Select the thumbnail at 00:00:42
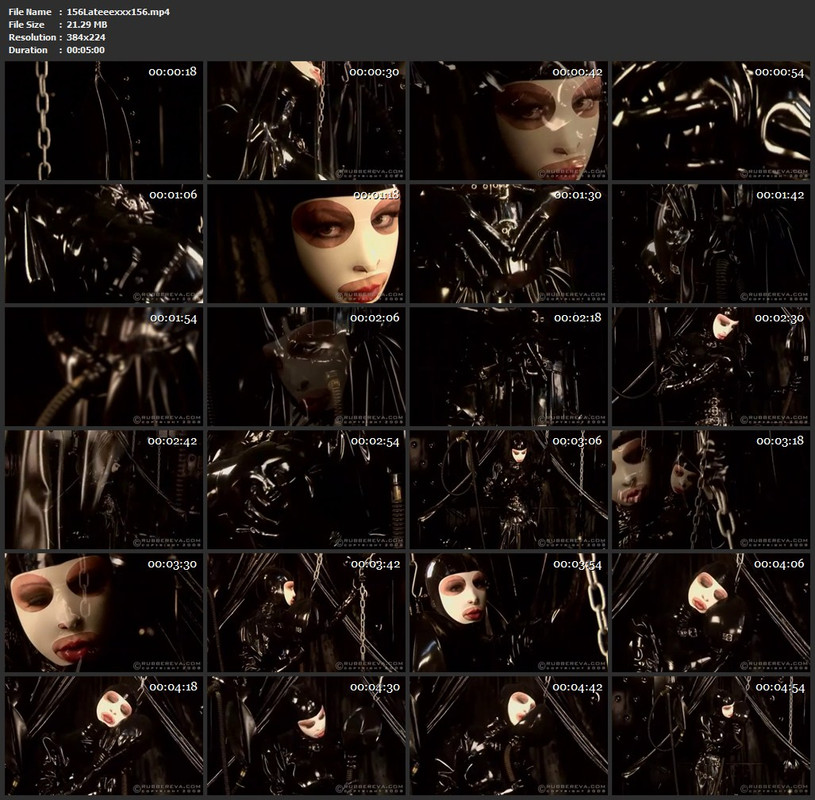 tap(509, 121)
